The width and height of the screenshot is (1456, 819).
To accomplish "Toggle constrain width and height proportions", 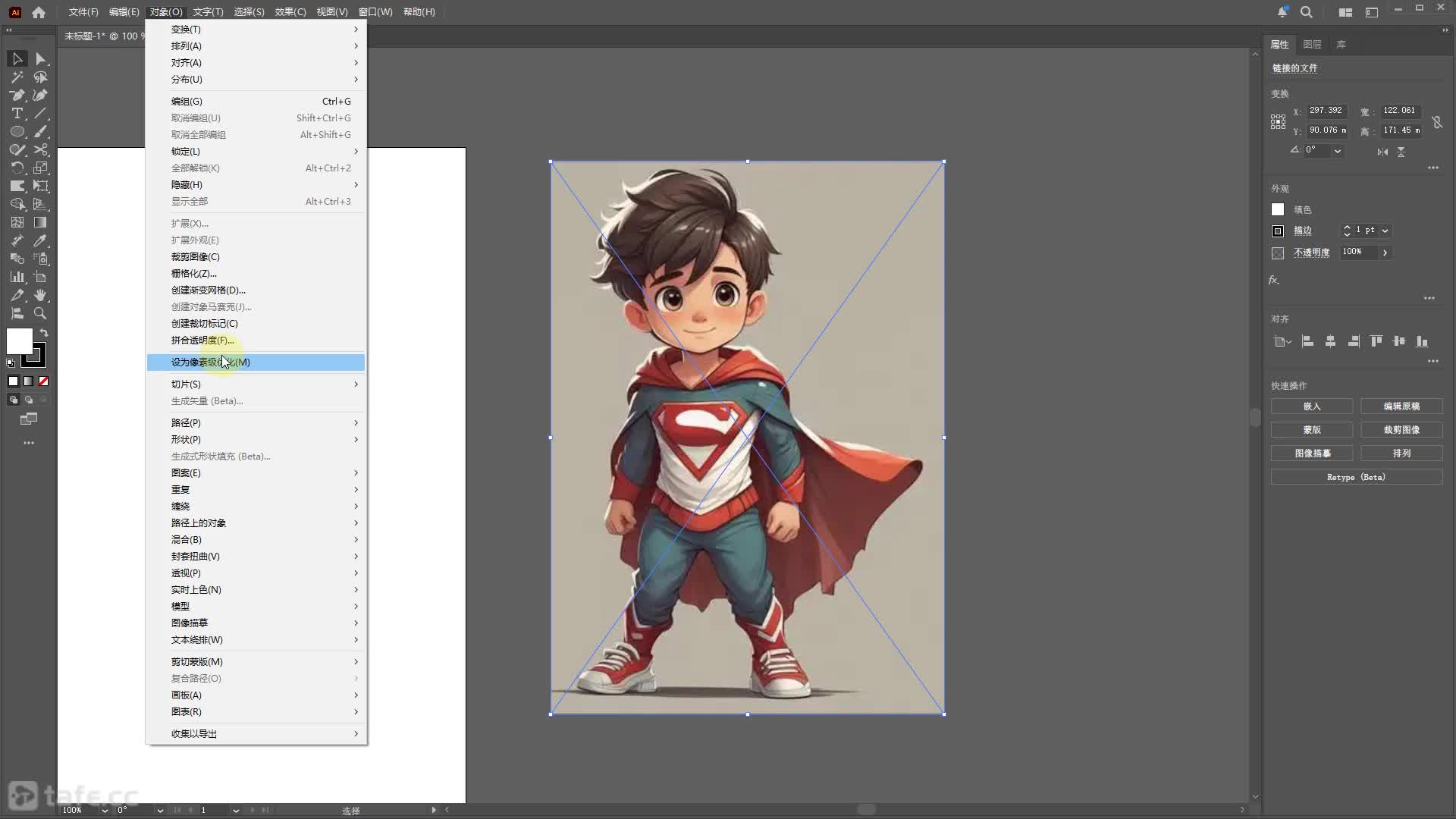I will point(1437,122).
